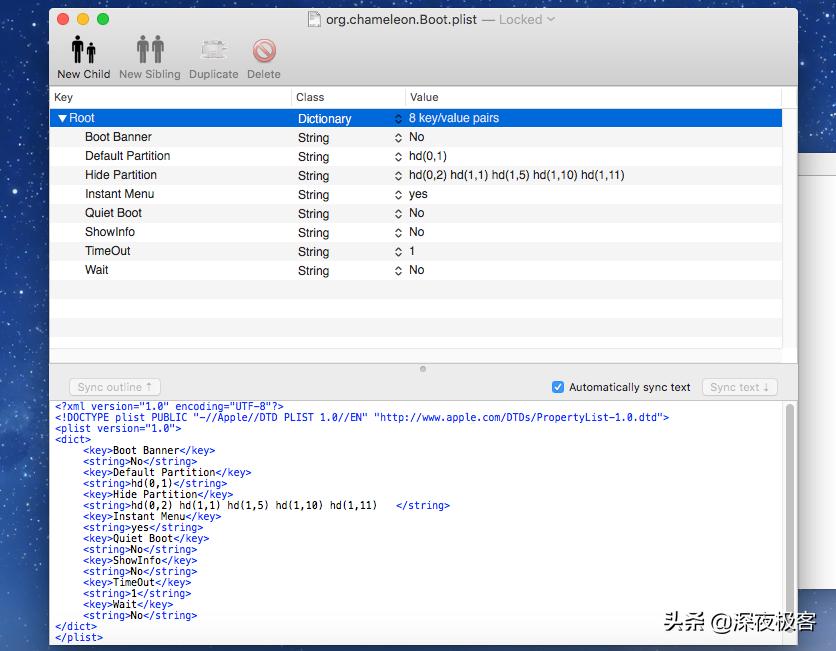Click the New Child toolbar icon
This screenshot has width=836, height=651.
pos(83,48)
